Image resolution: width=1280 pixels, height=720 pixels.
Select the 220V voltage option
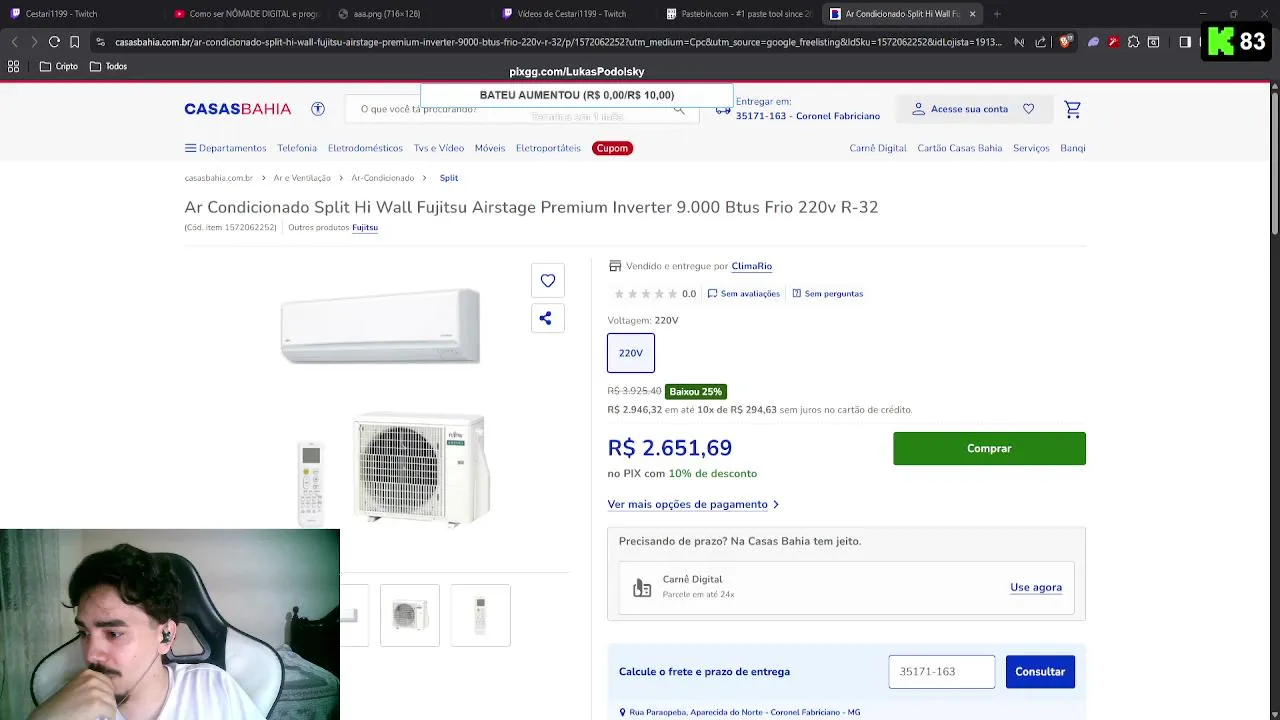[x=631, y=353]
